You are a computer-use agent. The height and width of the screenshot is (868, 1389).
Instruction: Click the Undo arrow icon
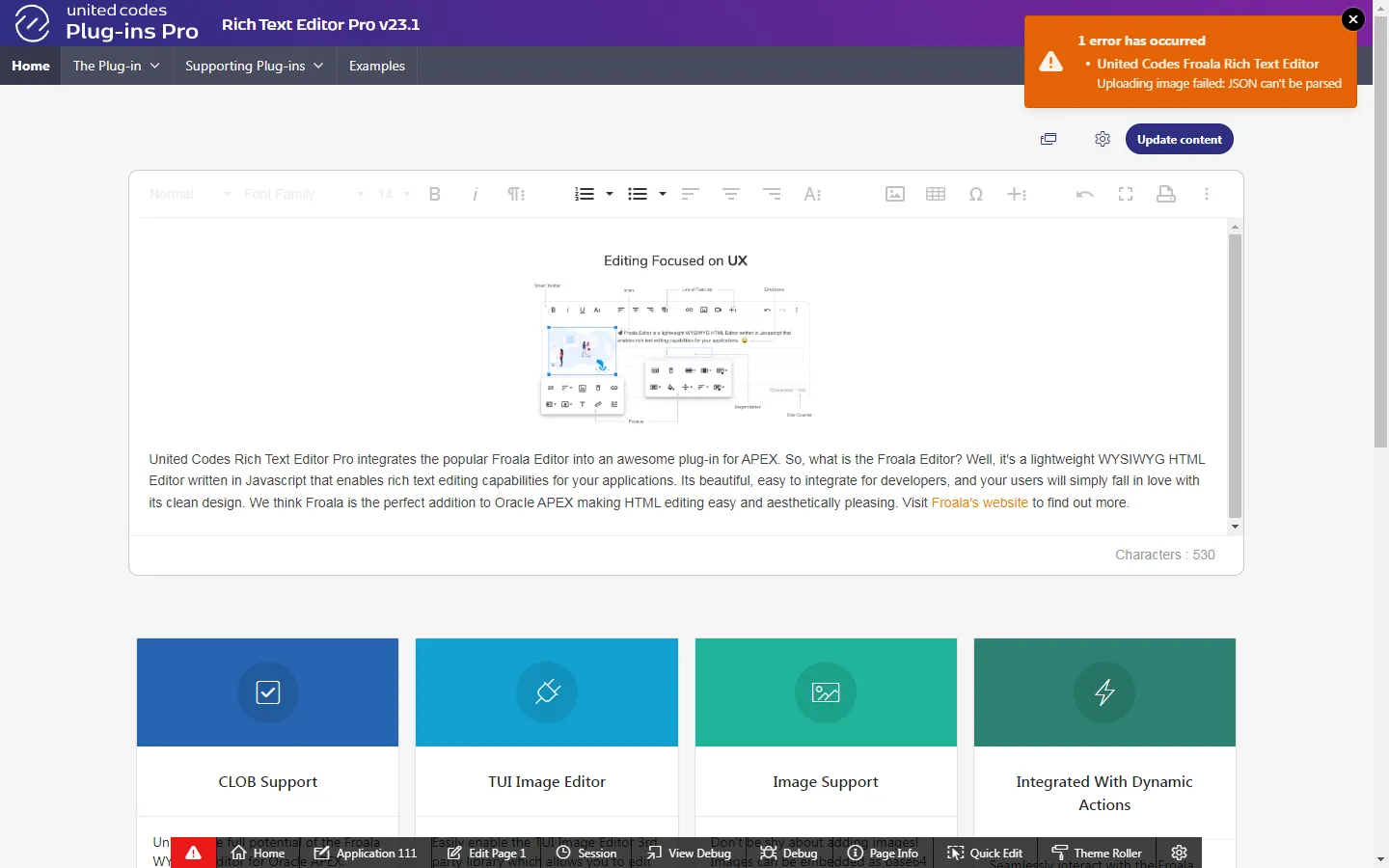click(1084, 194)
